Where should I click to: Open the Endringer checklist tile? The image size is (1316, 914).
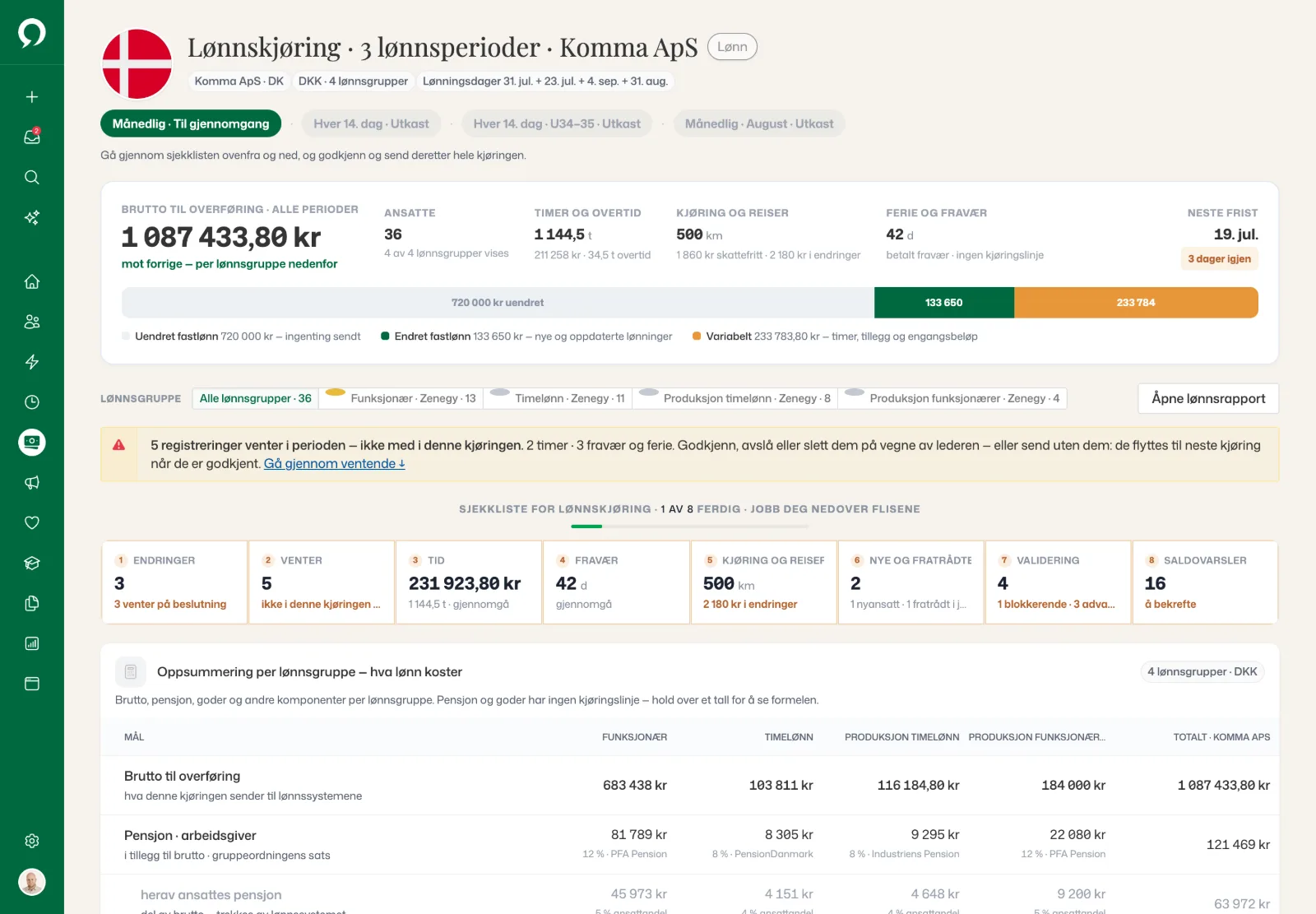pyautogui.click(x=174, y=582)
